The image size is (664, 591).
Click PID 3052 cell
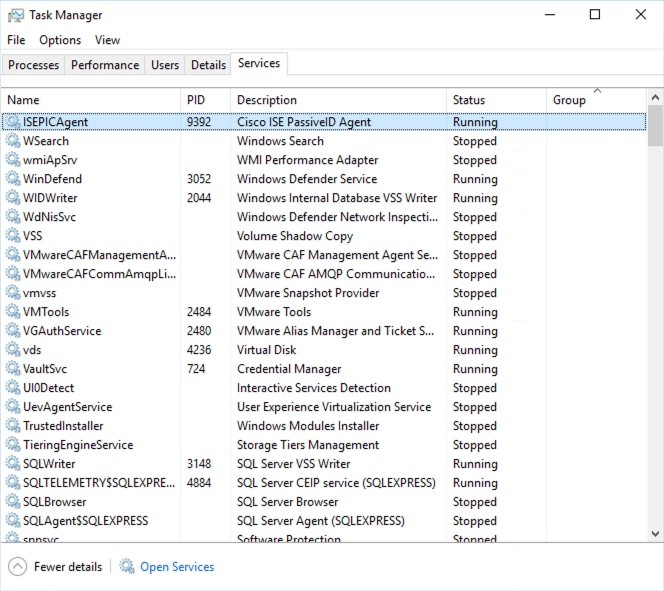[199, 179]
